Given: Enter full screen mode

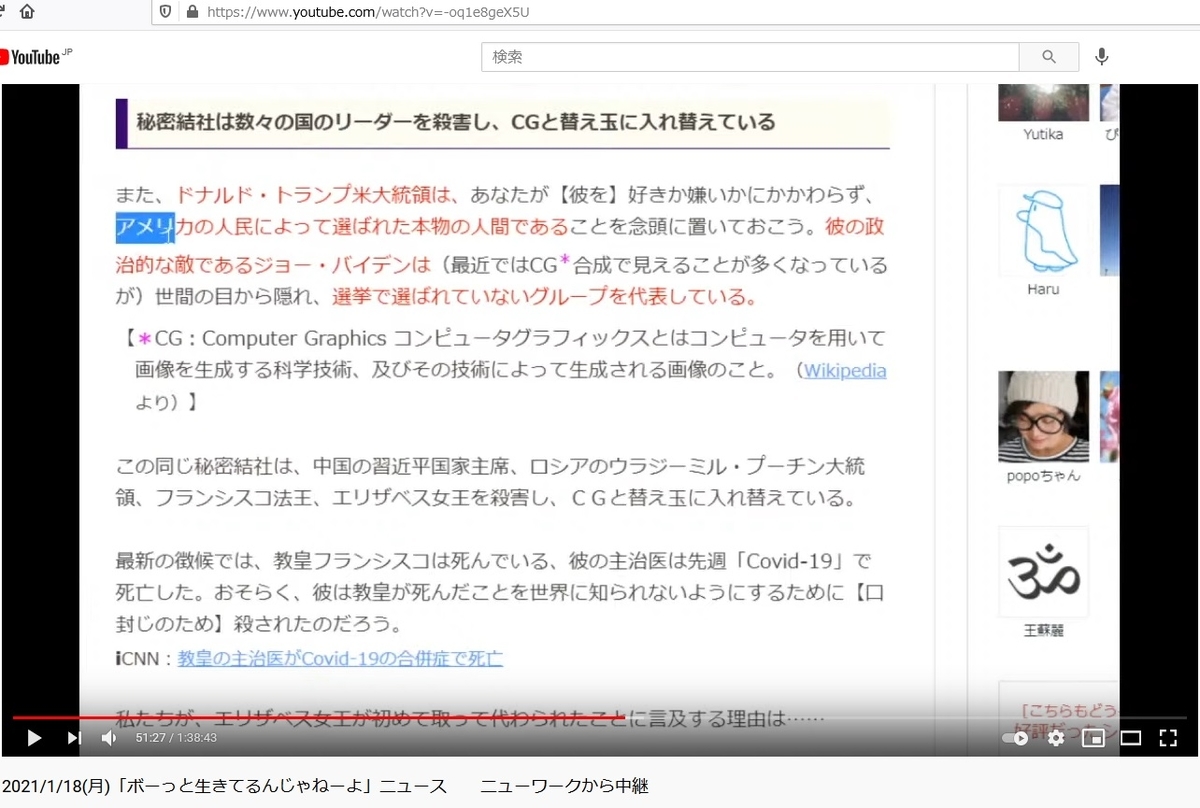Looking at the screenshot, I should 1167,738.
